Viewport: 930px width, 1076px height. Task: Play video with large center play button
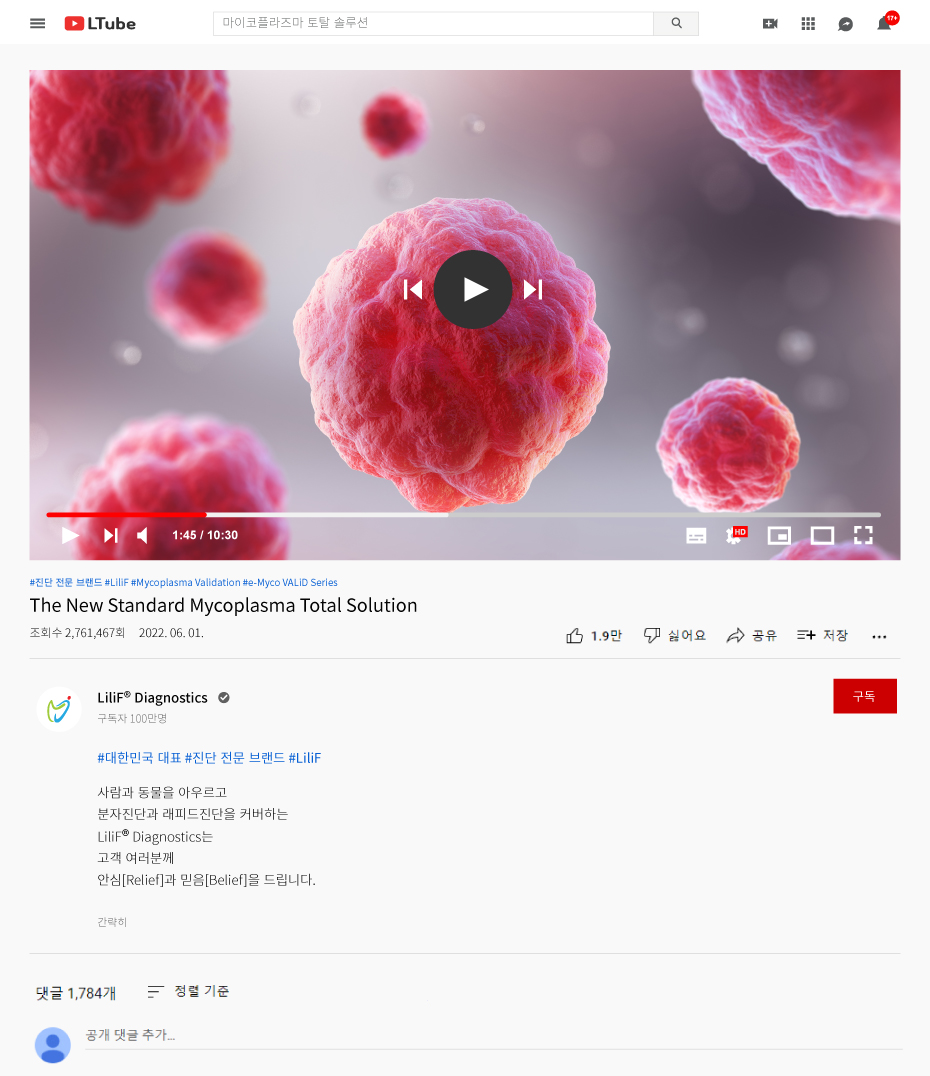pos(473,290)
